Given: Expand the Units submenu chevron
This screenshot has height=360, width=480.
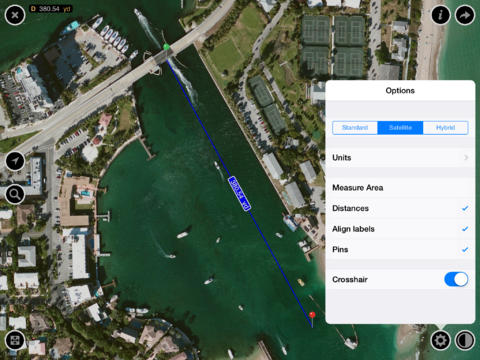Looking at the screenshot, I should point(466,157).
